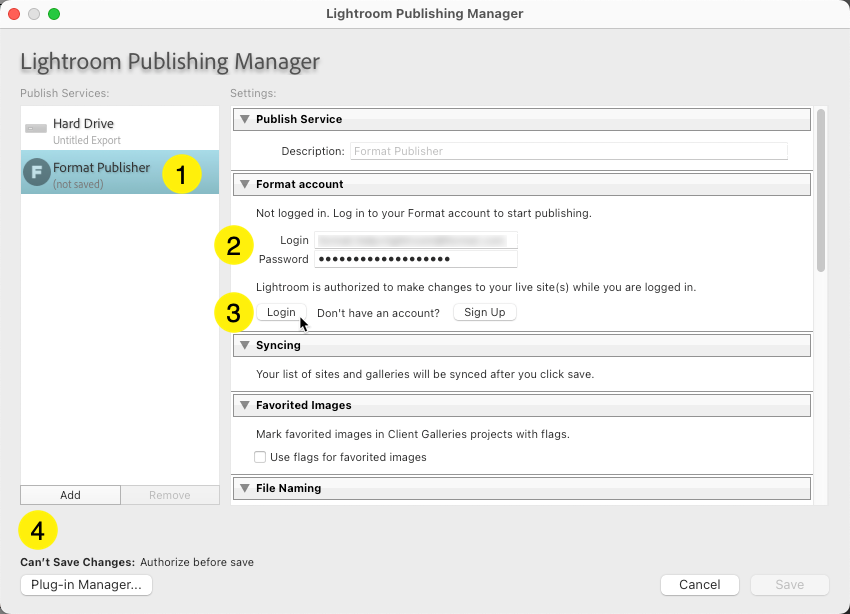The image size is (850, 614).
Task: Cancel the Publishing Manager dialog
Action: point(700,585)
